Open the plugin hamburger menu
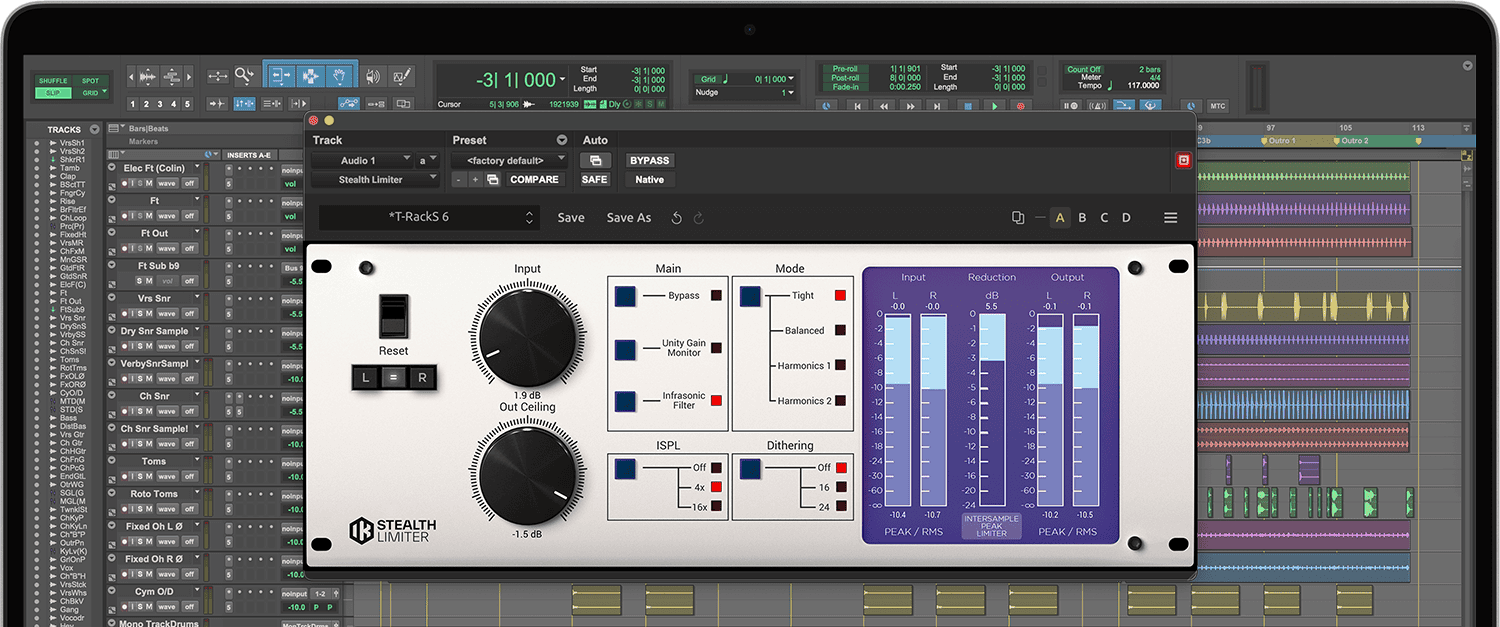This screenshot has height=627, width=1500. coord(1170,218)
